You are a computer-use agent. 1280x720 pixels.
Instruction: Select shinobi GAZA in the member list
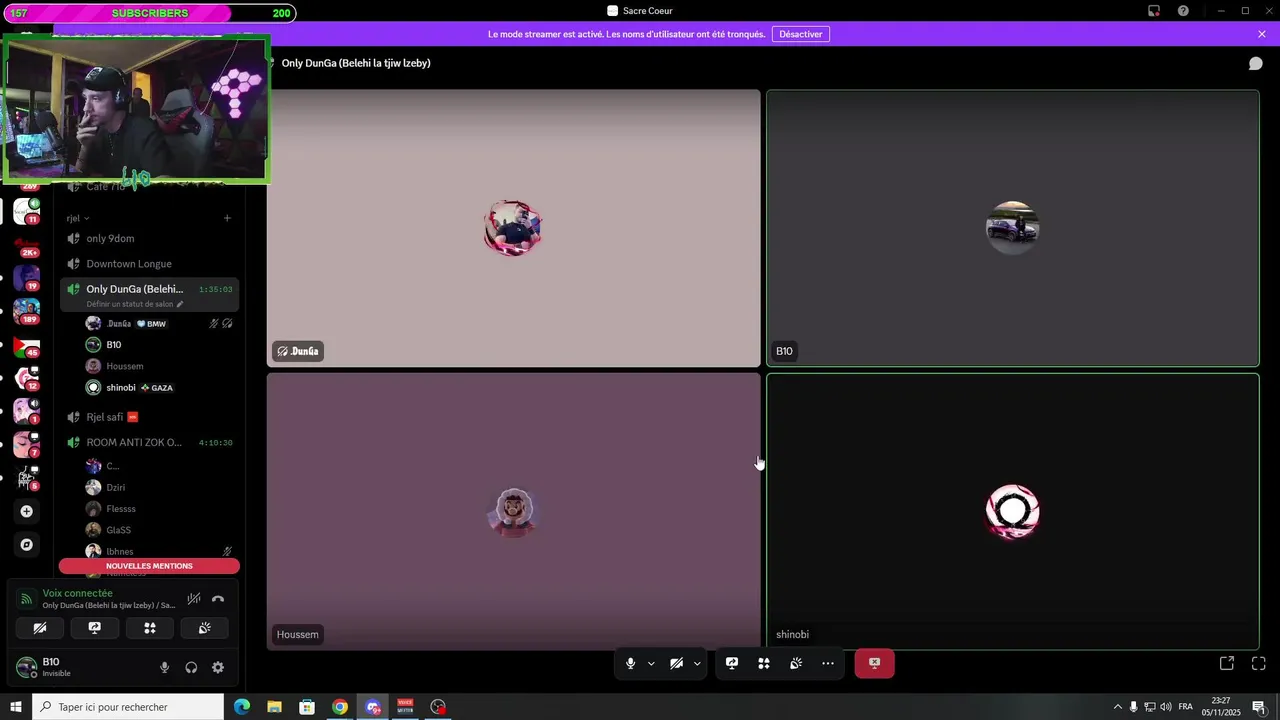click(159, 387)
